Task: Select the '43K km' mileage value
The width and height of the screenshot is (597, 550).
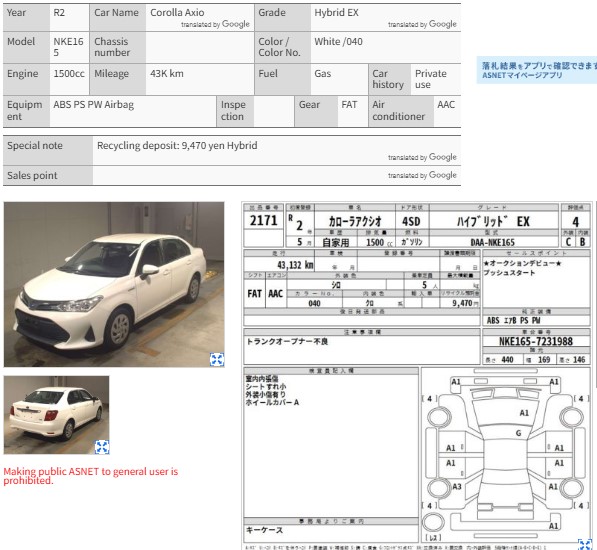Action: tap(167, 73)
